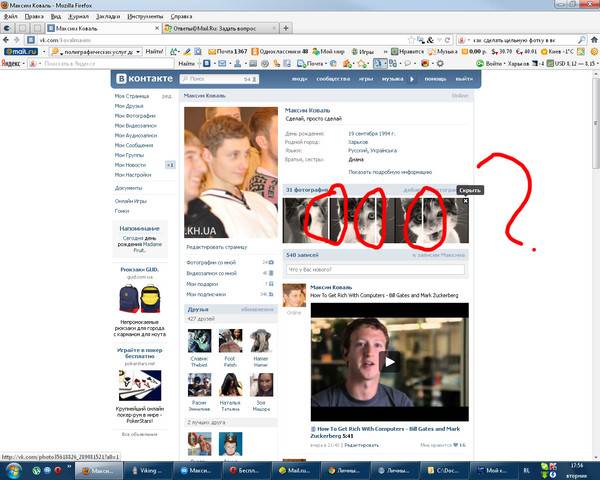Image resolution: width=600 pixels, height=480 pixels.
Task: Click the play triangle icon in VK header
Action: [412, 79]
